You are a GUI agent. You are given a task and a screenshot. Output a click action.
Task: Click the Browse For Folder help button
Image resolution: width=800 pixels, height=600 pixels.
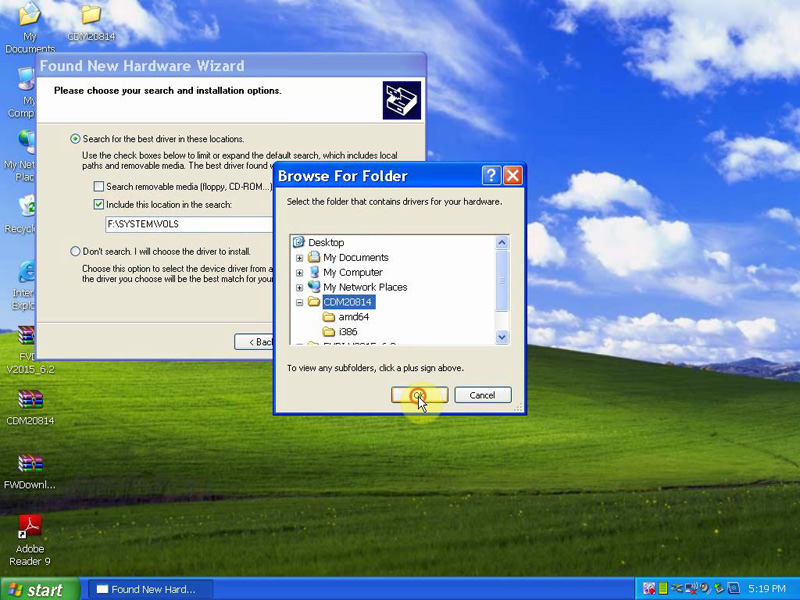pyautogui.click(x=491, y=176)
